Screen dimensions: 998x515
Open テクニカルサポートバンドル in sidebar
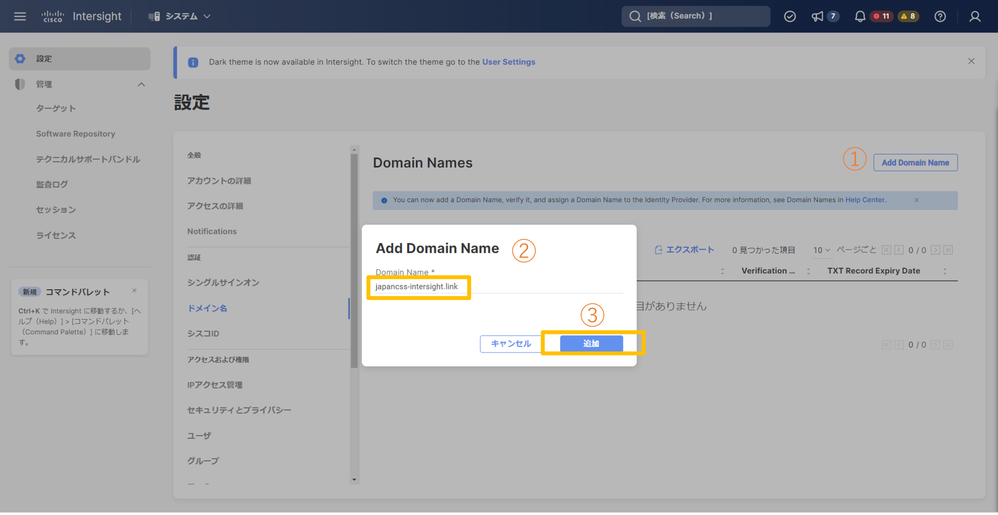(x=88, y=159)
